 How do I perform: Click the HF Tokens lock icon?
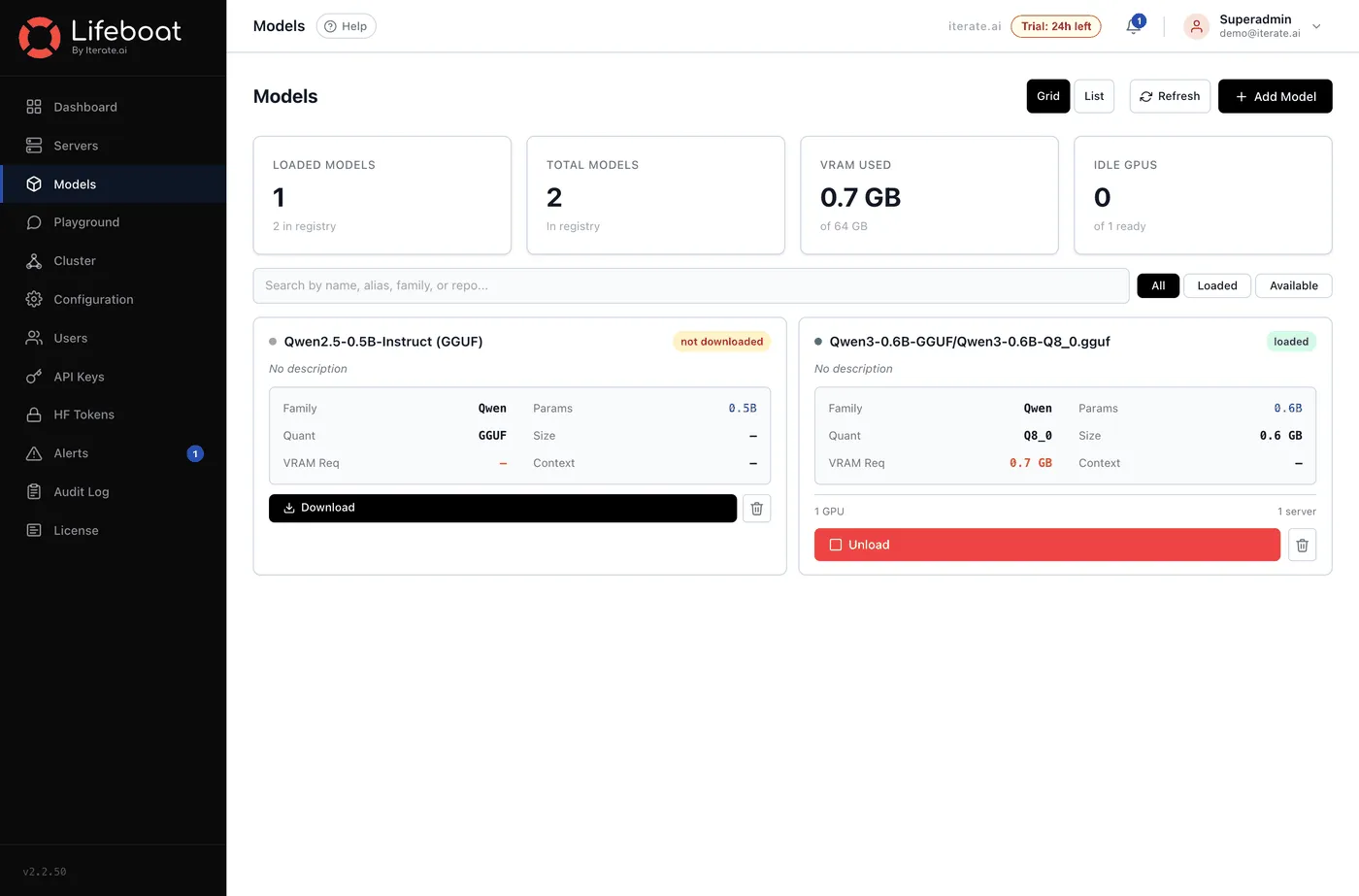point(34,415)
